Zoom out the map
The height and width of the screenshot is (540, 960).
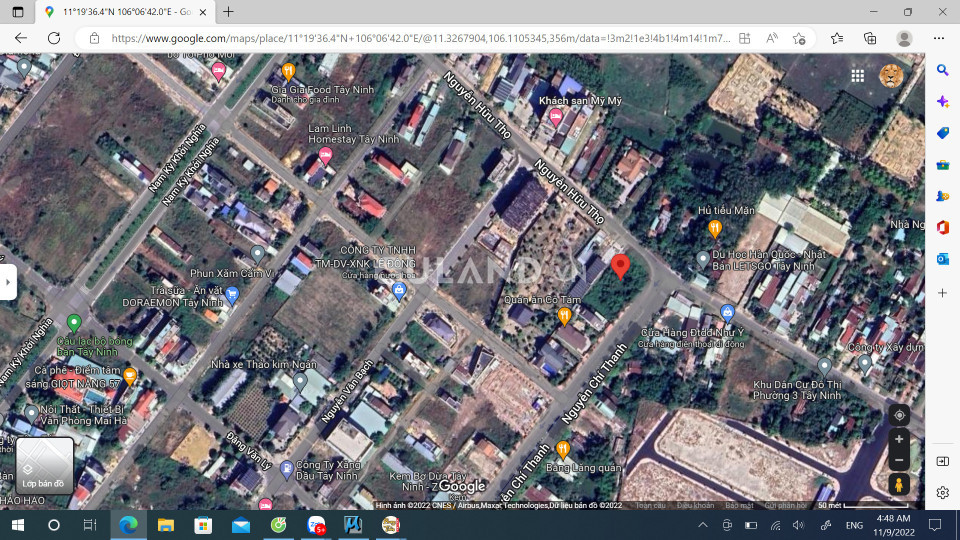click(x=899, y=460)
